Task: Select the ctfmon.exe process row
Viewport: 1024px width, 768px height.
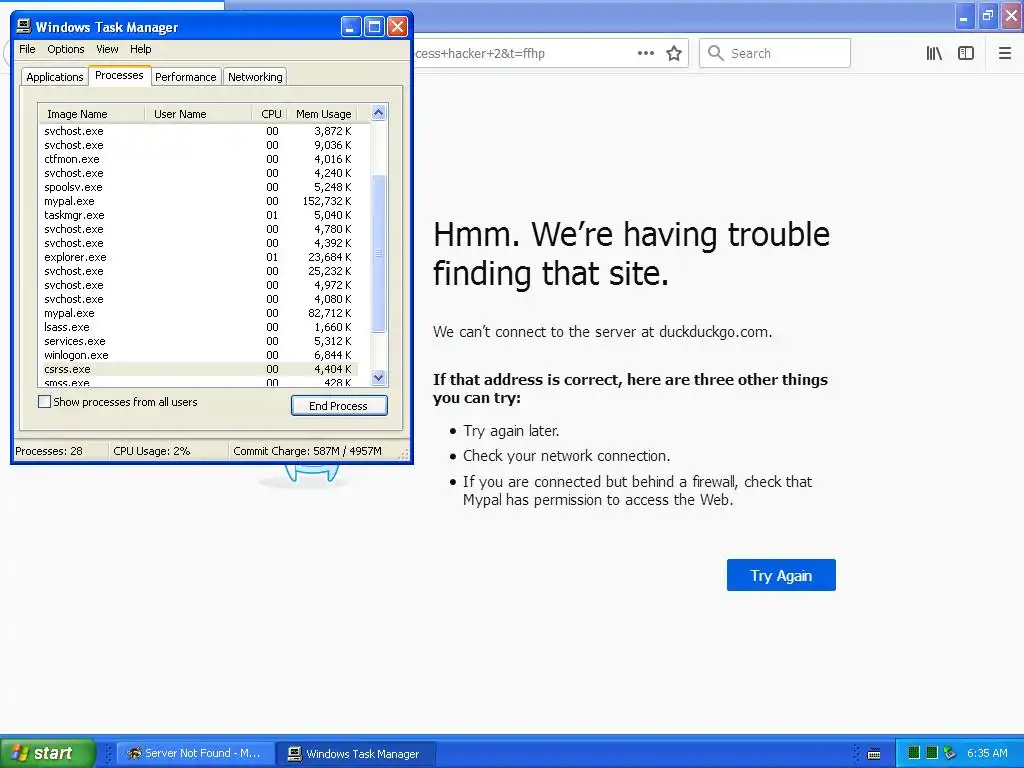Action: click(x=199, y=159)
